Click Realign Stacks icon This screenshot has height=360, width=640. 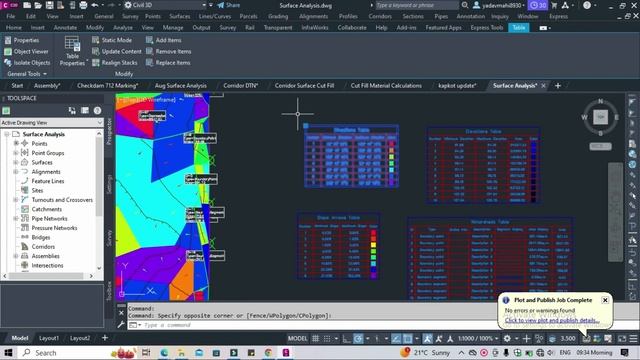coord(96,62)
